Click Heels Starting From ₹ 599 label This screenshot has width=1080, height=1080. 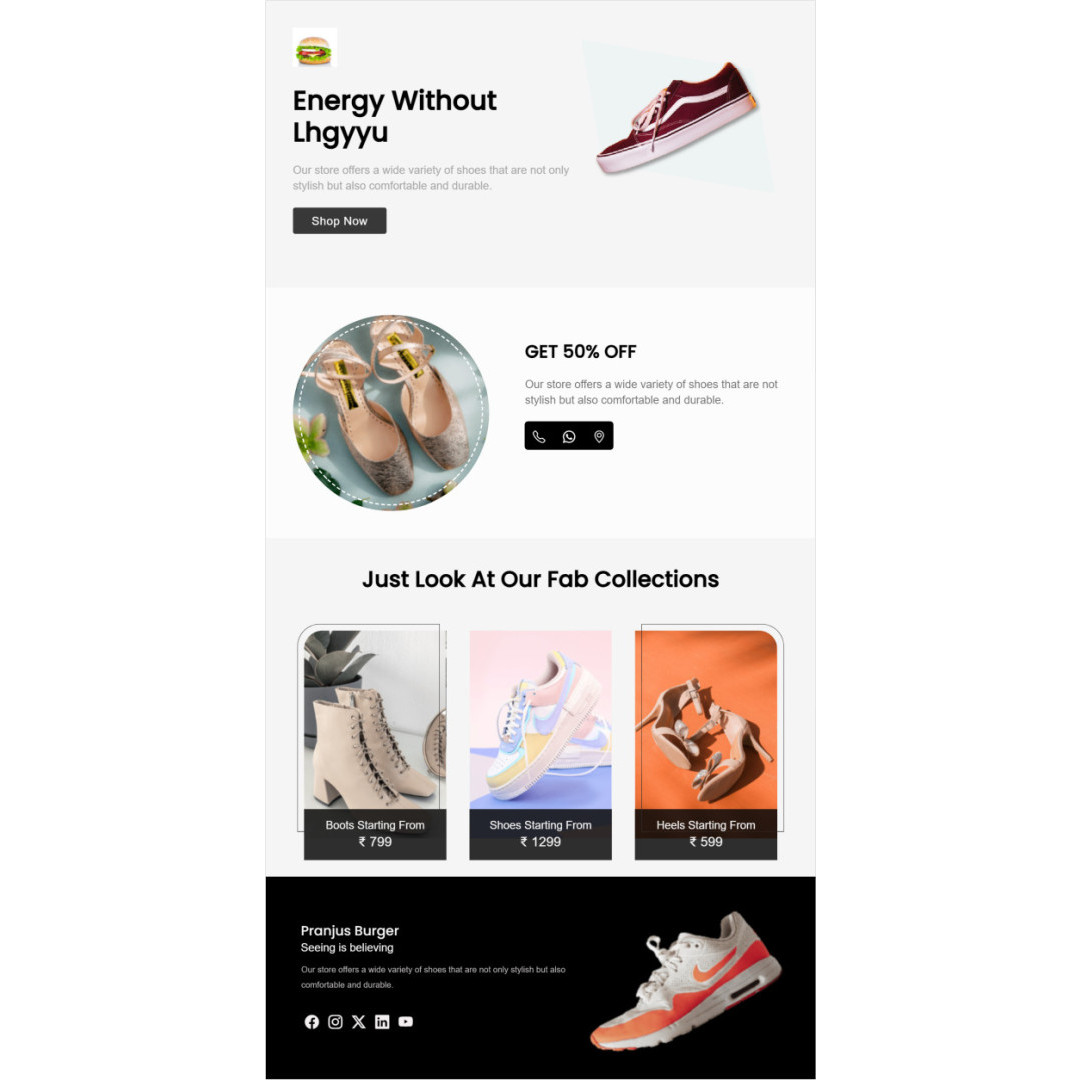pyautogui.click(x=706, y=834)
